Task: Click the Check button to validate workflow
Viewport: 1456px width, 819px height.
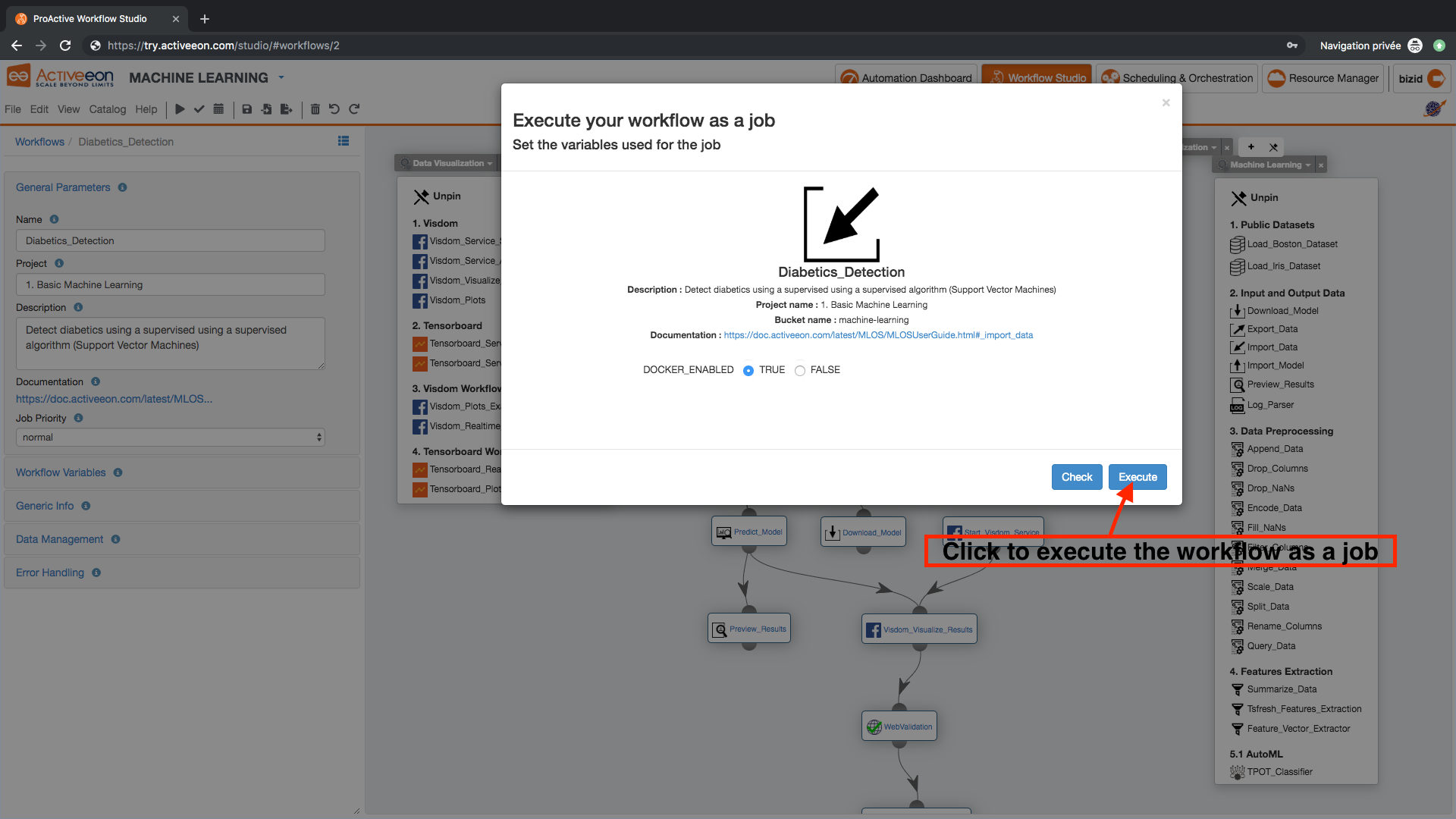Action: [x=1076, y=477]
